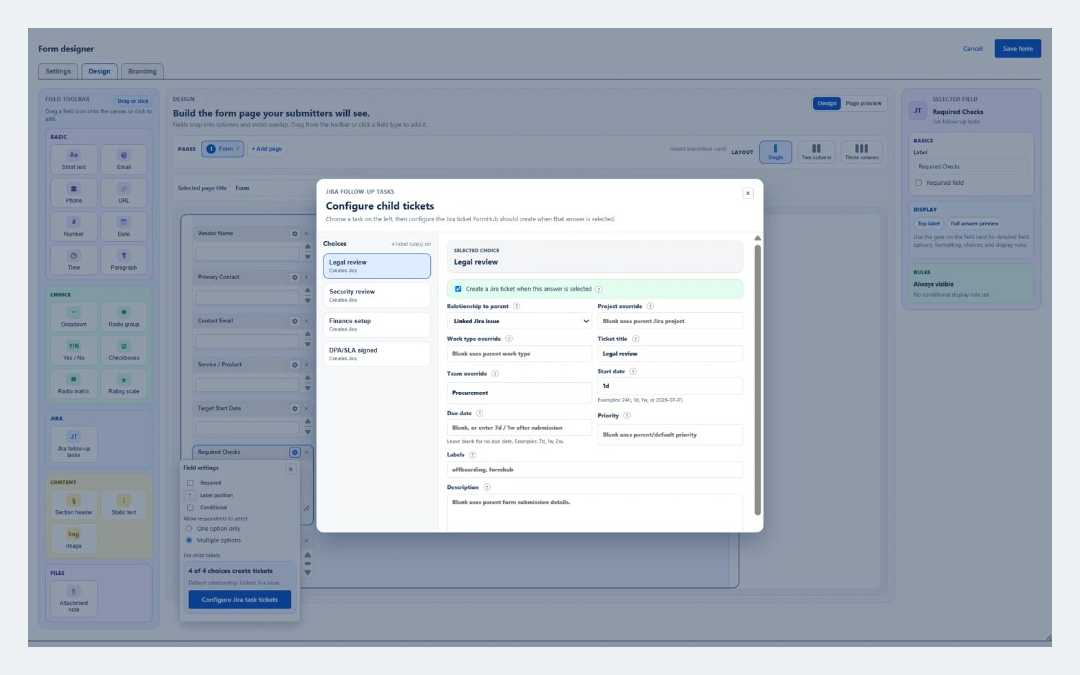Open Relationship to parent dropdown

click(x=519, y=321)
